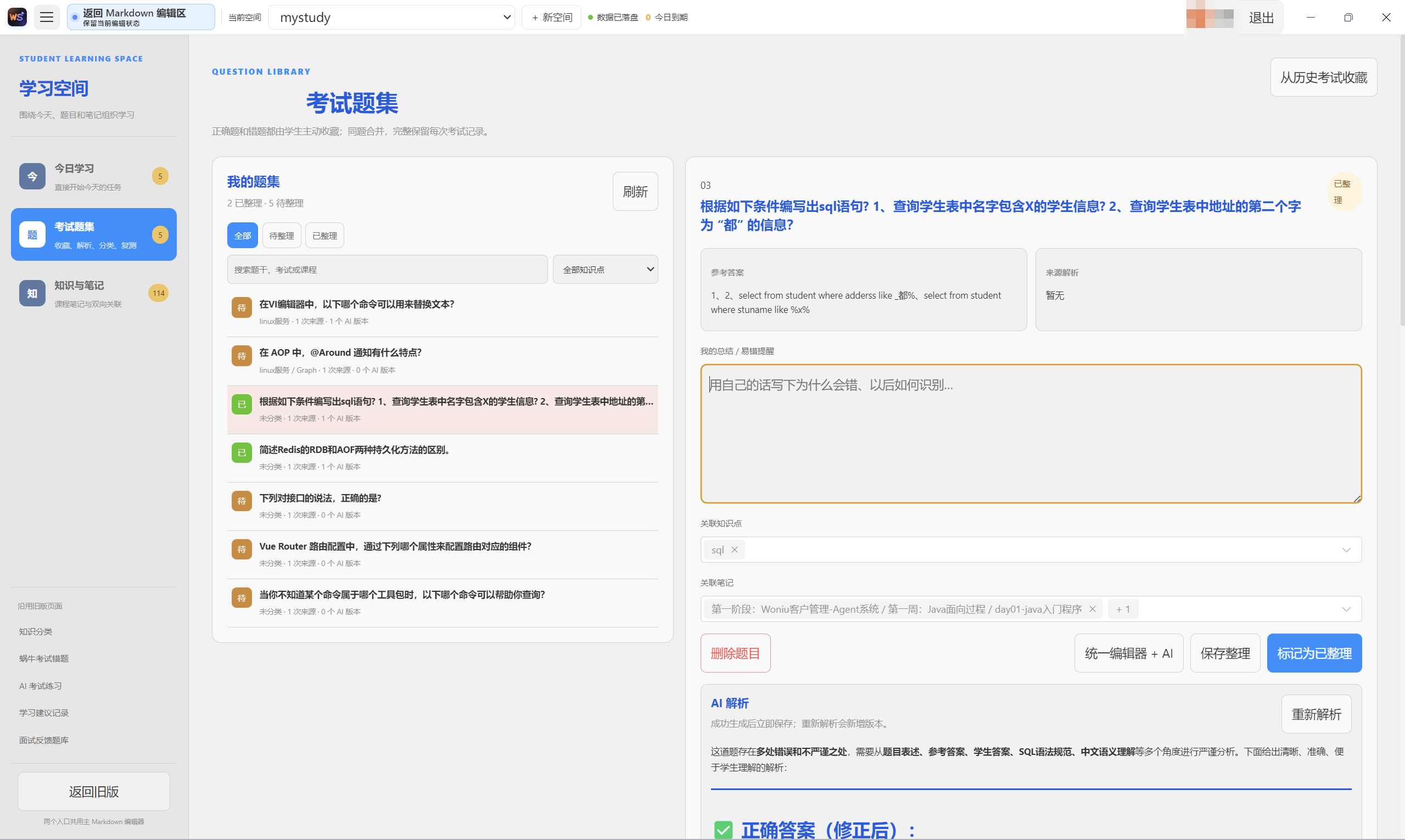This screenshot has height=840, width=1405.
Task: Show the hidden +1 linked notes
Action: (1123, 609)
